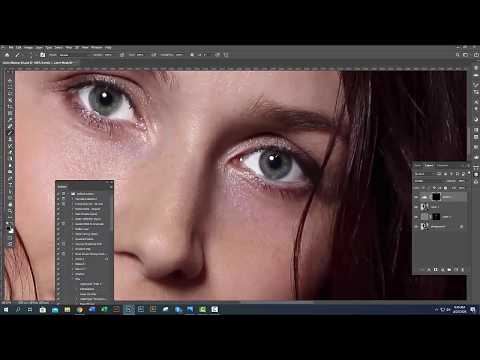
Task: Close the floating Actions panel
Action: coord(111,183)
